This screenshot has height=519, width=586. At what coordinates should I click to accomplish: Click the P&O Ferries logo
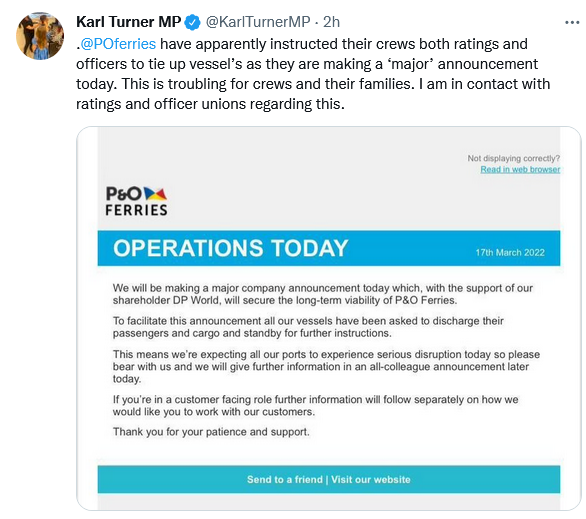click(136, 201)
